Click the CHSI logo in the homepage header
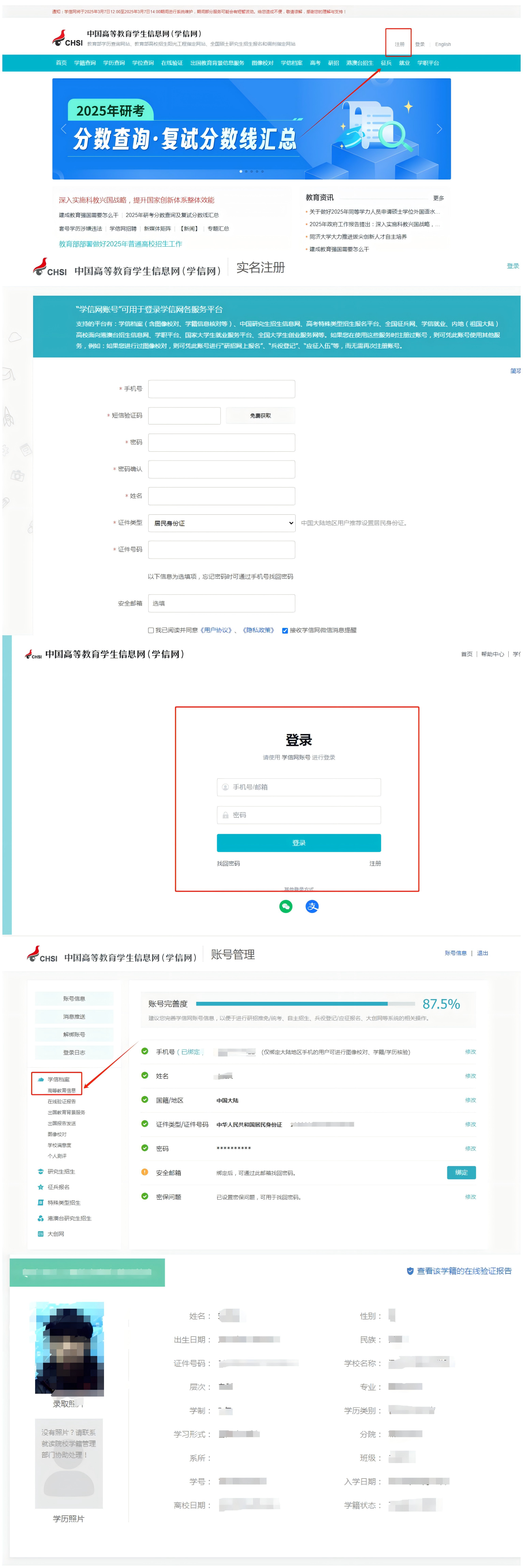 [x=67, y=38]
